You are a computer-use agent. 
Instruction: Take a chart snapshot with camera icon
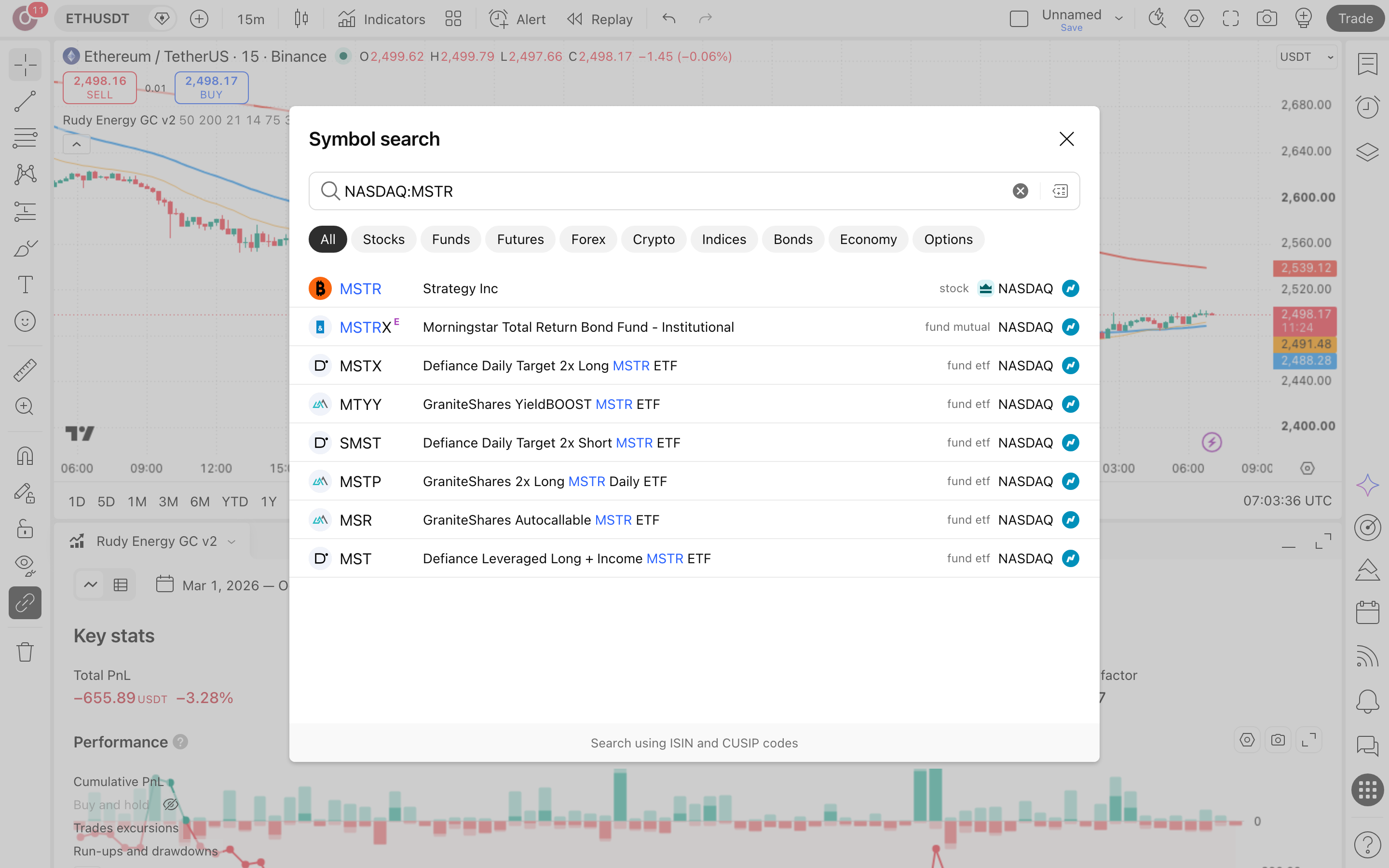pyautogui.click(x=1266, y=19)
